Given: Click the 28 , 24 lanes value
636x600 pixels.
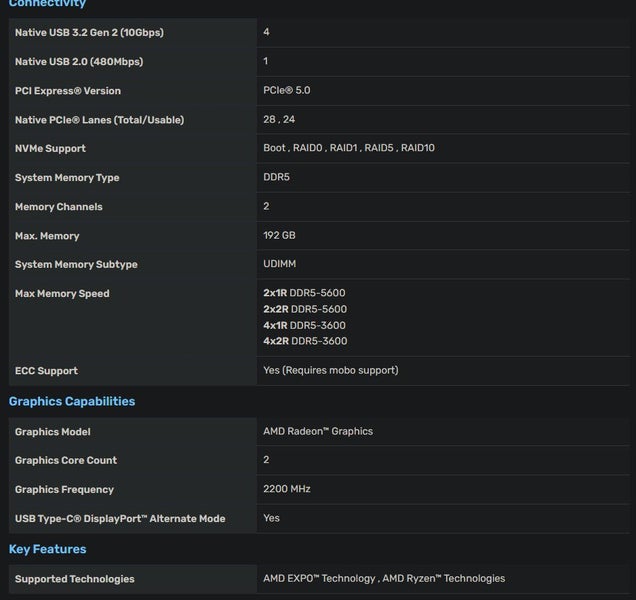Looking at the screenshot, I should tap(279, 119).
